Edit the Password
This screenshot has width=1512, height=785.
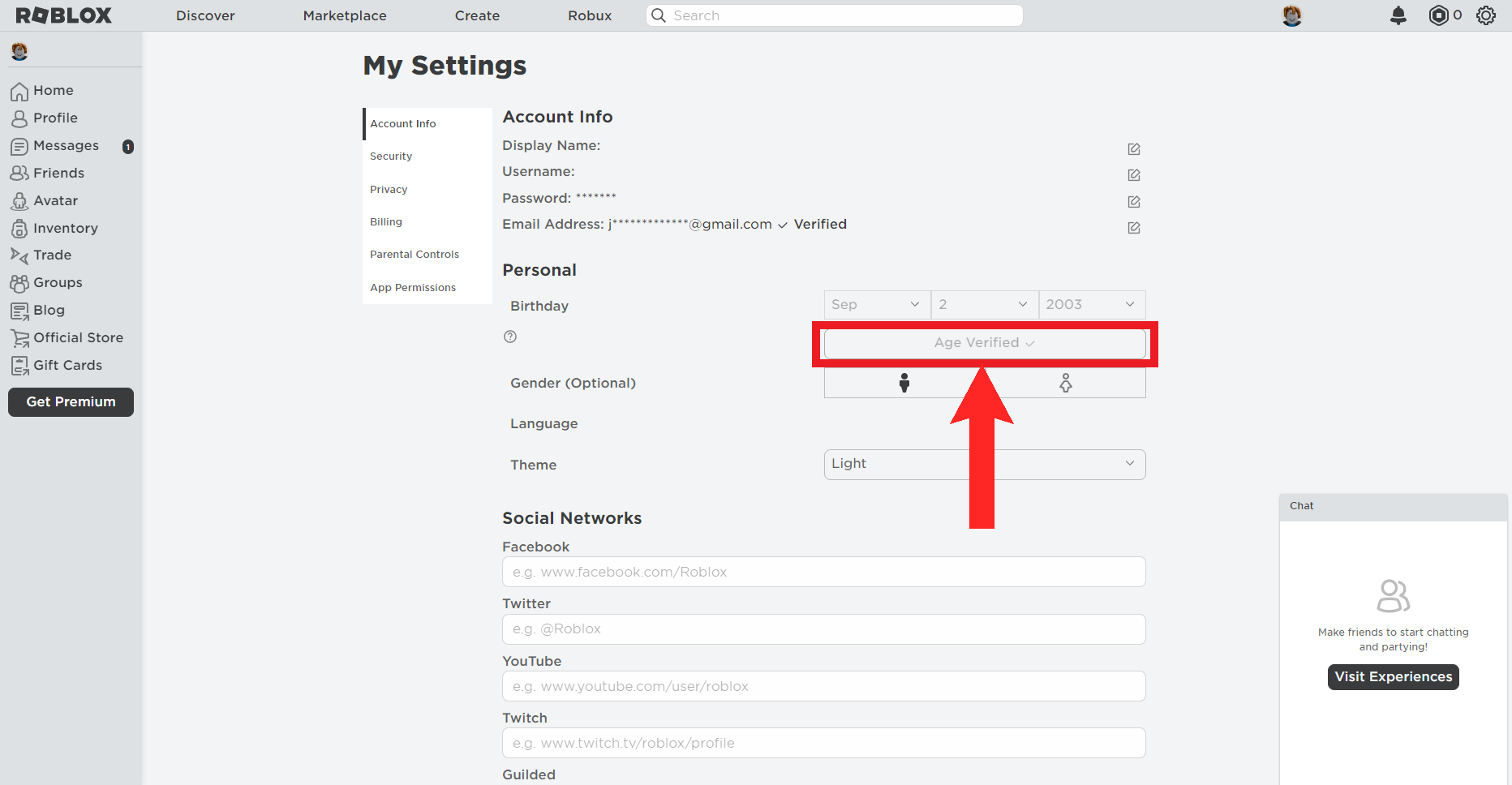click(1134, 202)
